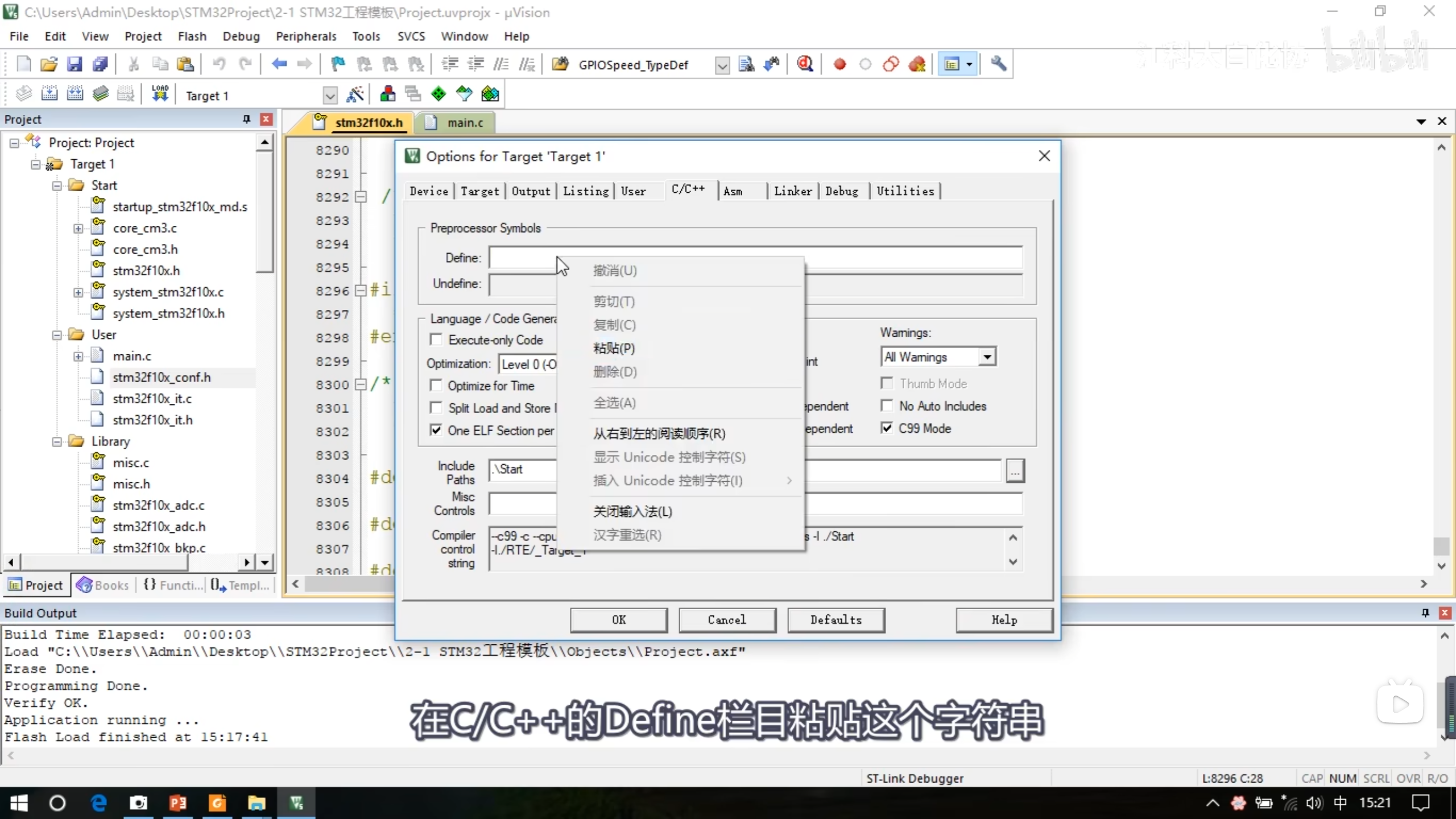
Task: Toggle the No Auto Includes checkbox
Action: (887, 406)
